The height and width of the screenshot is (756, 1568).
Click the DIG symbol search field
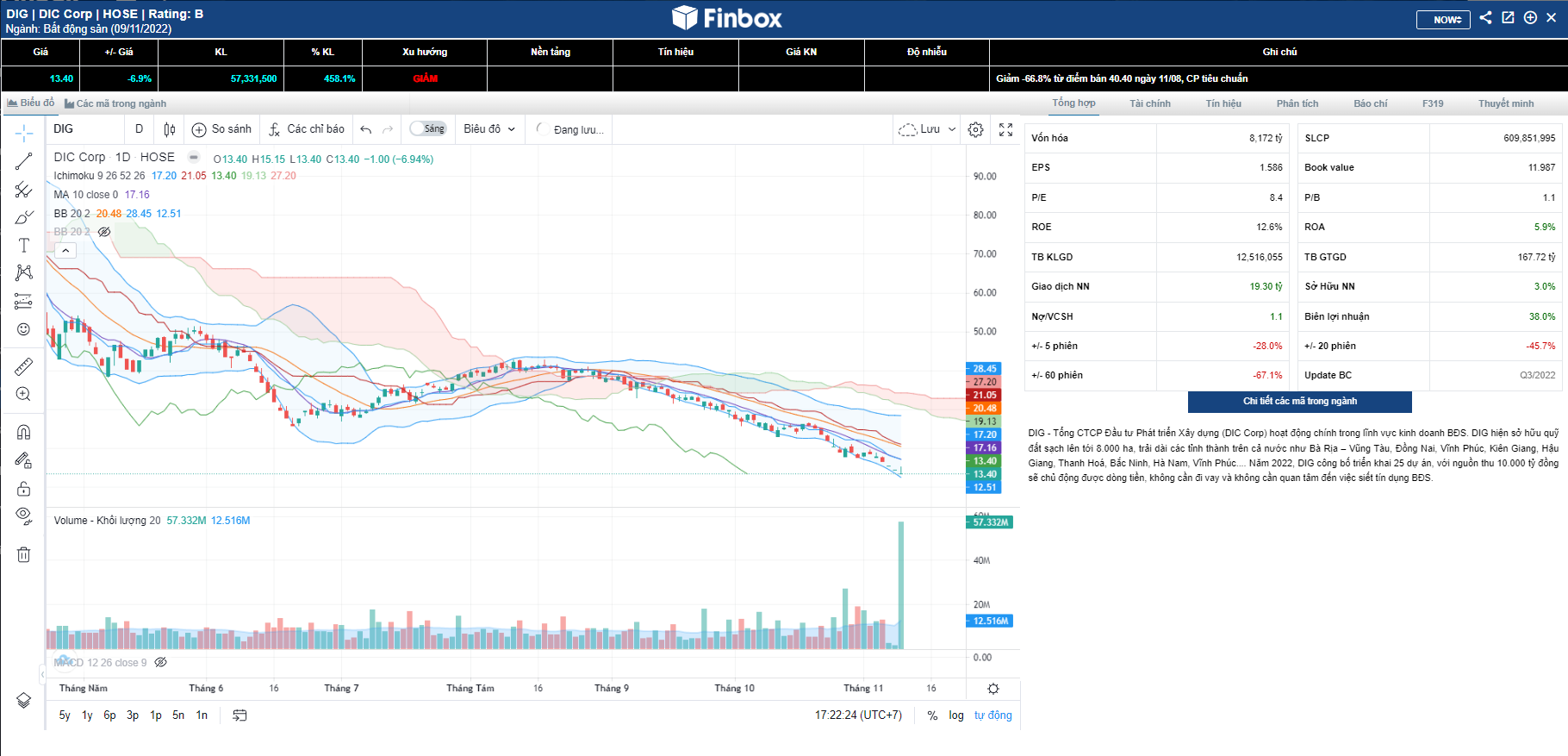click(x=84, y=129)
